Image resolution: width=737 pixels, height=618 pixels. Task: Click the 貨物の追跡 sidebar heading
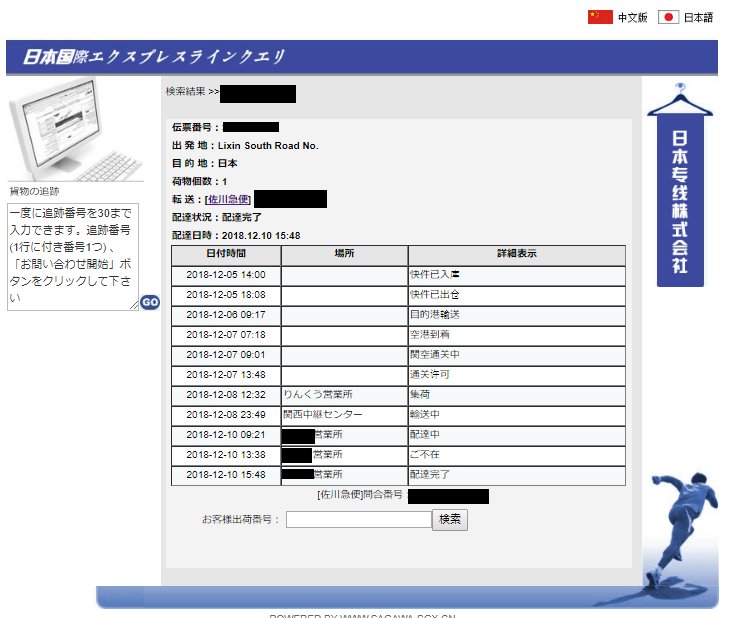click(34, 192)
